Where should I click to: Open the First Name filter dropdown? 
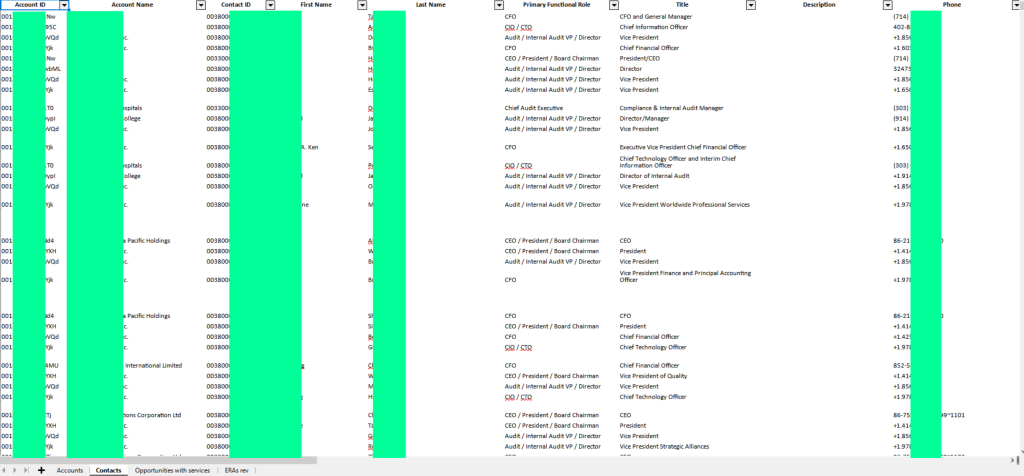[362, 5]
